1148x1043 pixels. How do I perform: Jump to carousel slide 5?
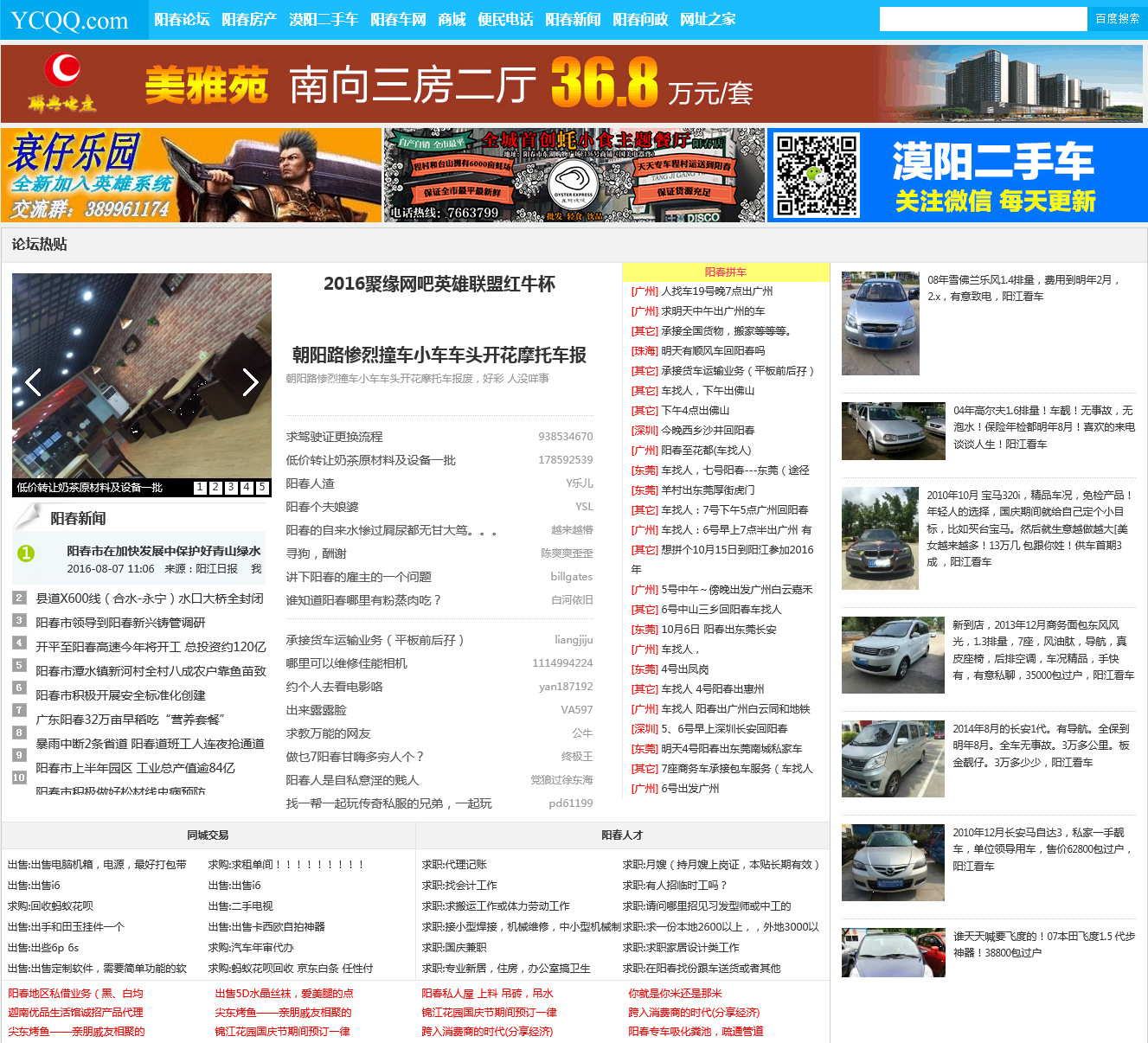262,488
